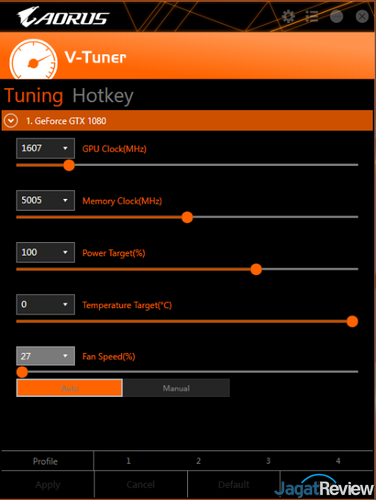The width and height of the screenshot is (376, 500).
Task: Select Profile 2
Action: (198, 461)
